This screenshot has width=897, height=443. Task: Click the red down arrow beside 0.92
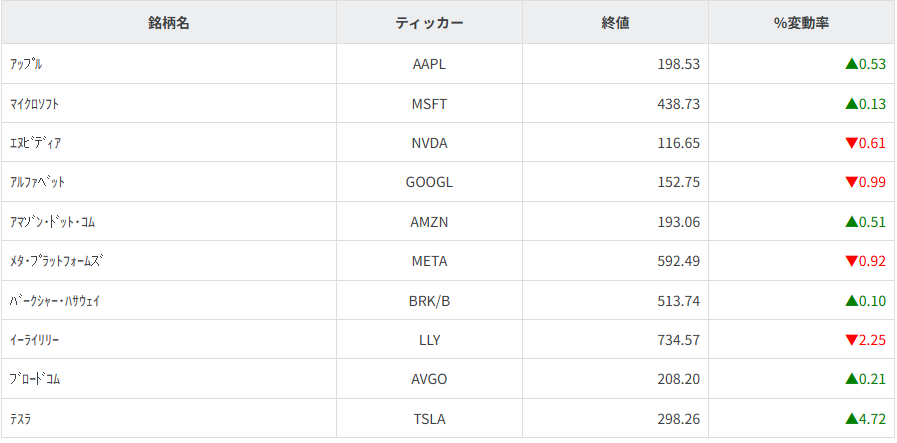pyautogui.click(x=851, y=261)
